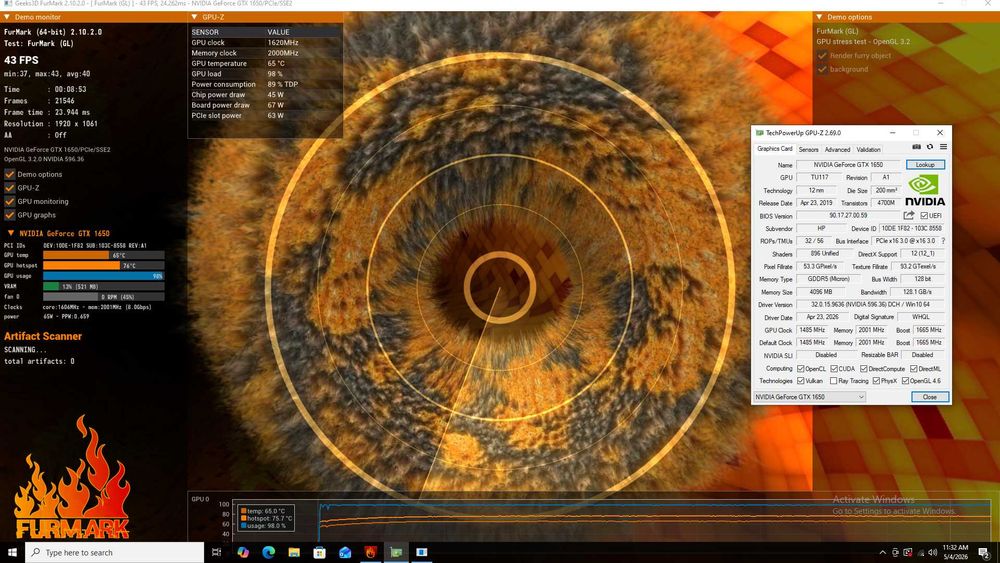The height and width of the screenshot is (563, 1000).
Task: Toggle the Demo options checkbox
Action: pos(10,174)
